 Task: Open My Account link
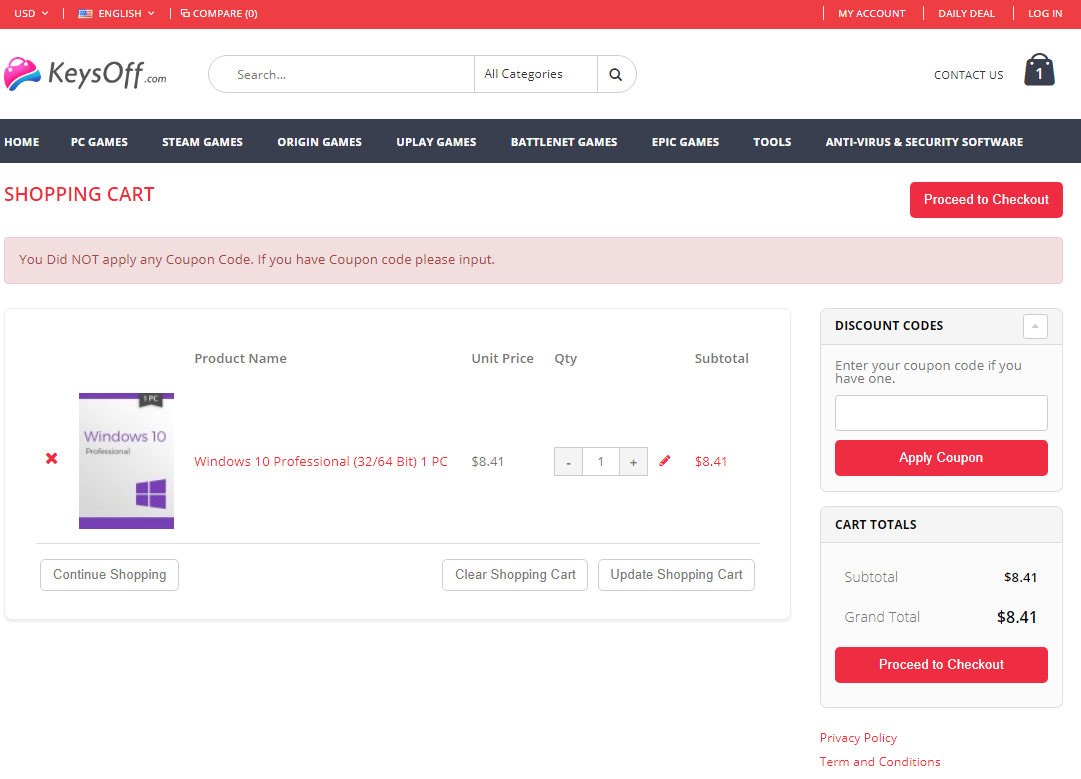coord(871,13)
